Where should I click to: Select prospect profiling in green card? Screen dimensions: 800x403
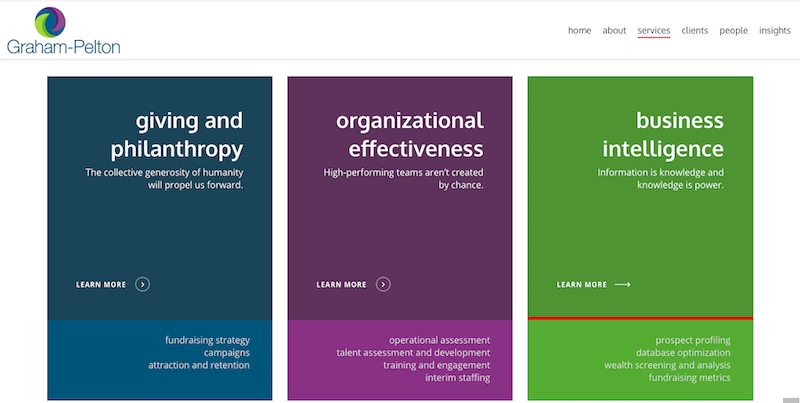[x=693, y=340]
